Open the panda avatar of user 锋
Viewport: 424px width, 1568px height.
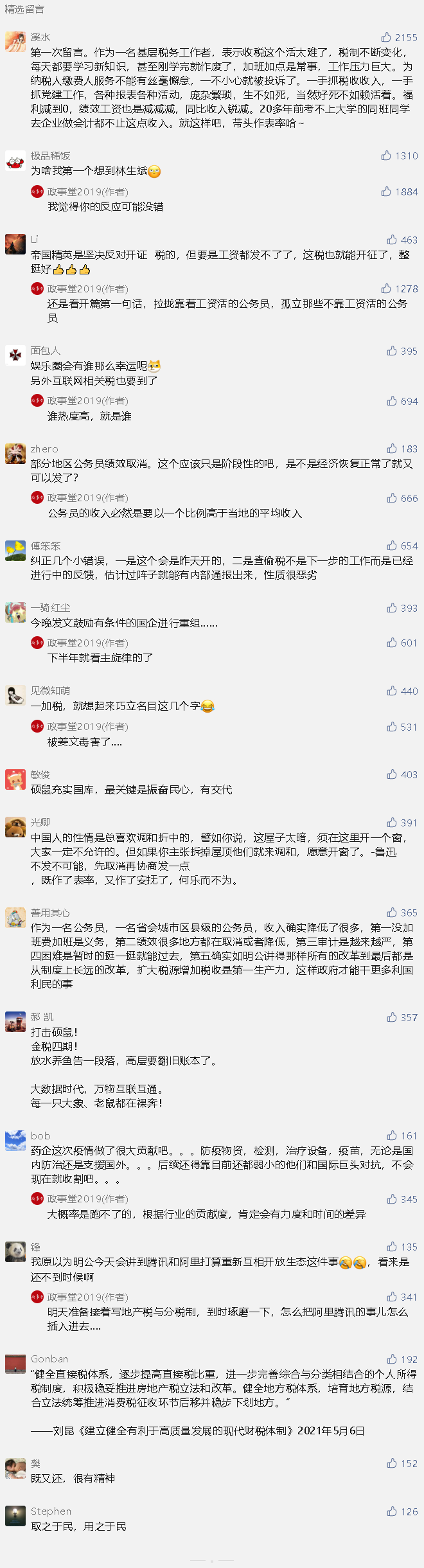[15, 1251]
